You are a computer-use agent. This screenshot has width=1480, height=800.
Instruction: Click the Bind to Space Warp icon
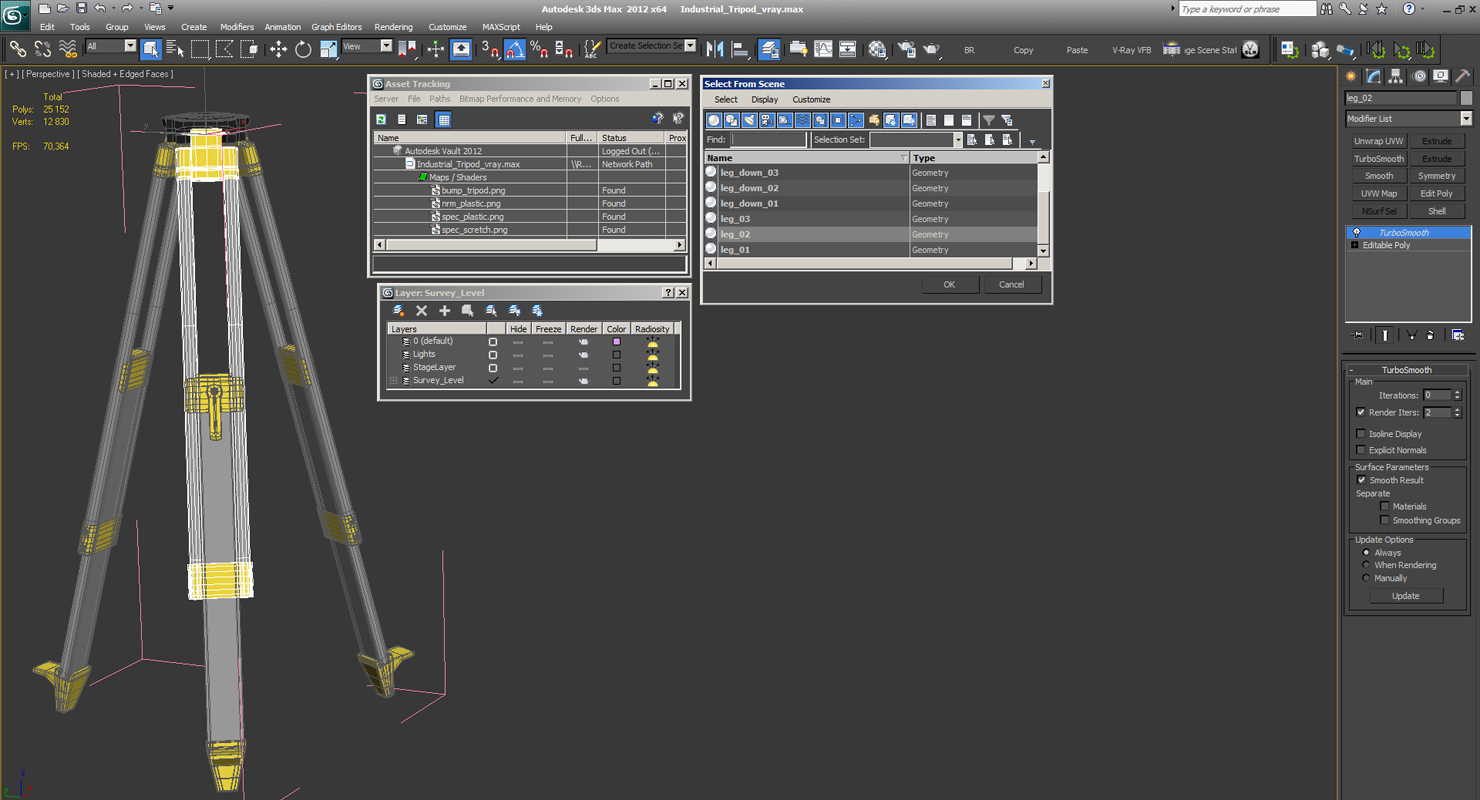coord(68,48)
